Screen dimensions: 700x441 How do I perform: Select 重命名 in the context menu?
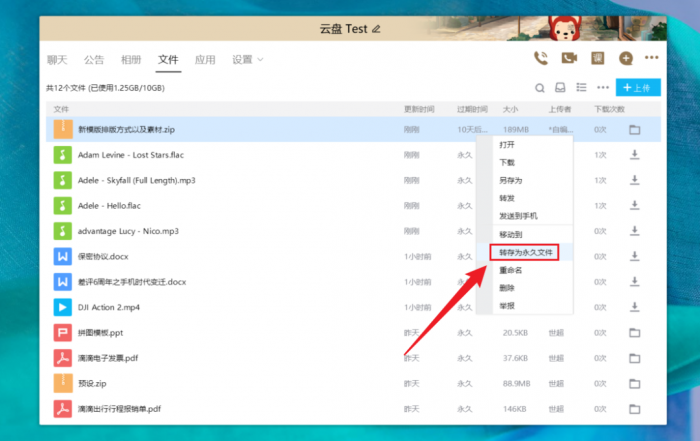pos(510,270)
